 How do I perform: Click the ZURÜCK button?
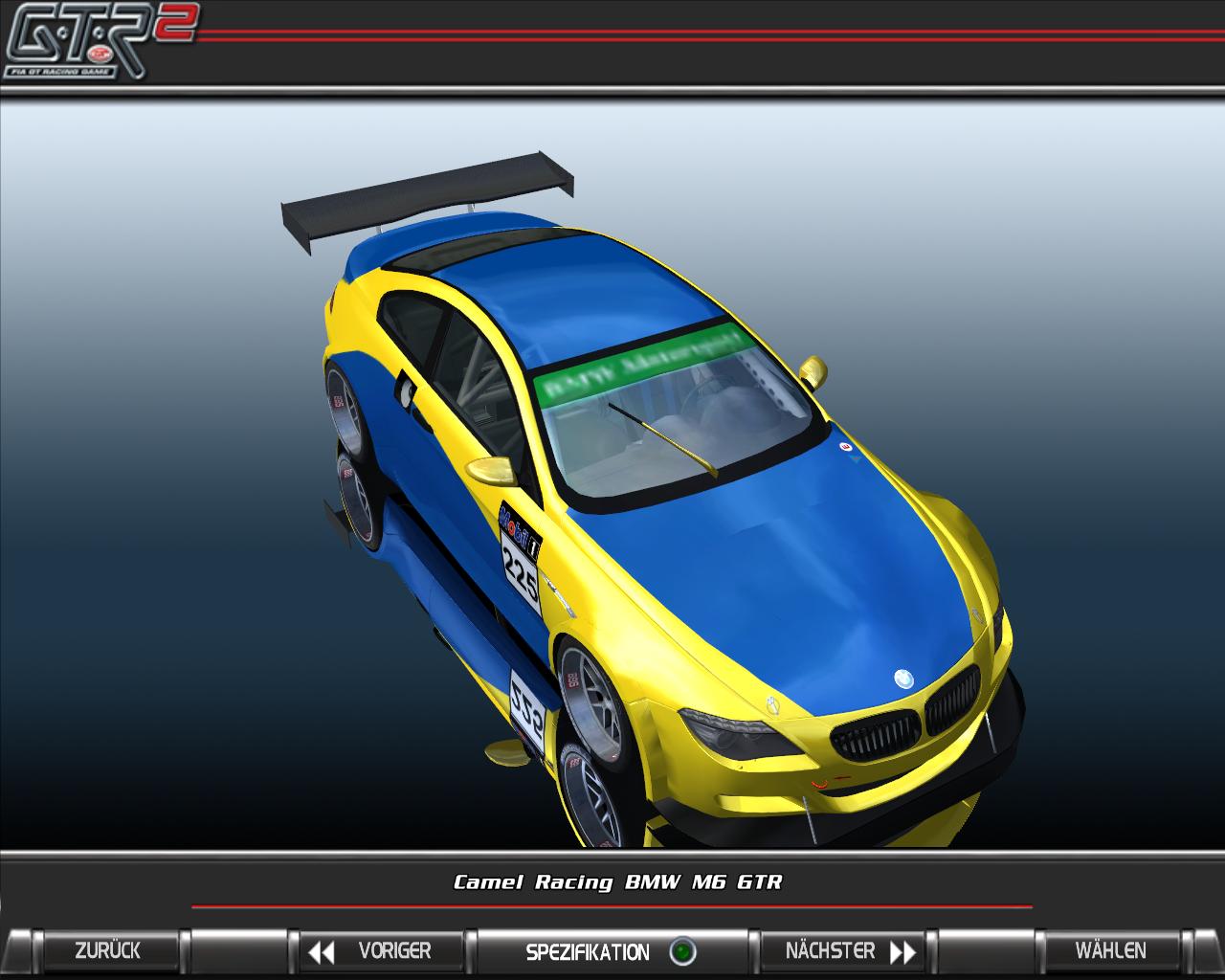click(x=107, y=950)
